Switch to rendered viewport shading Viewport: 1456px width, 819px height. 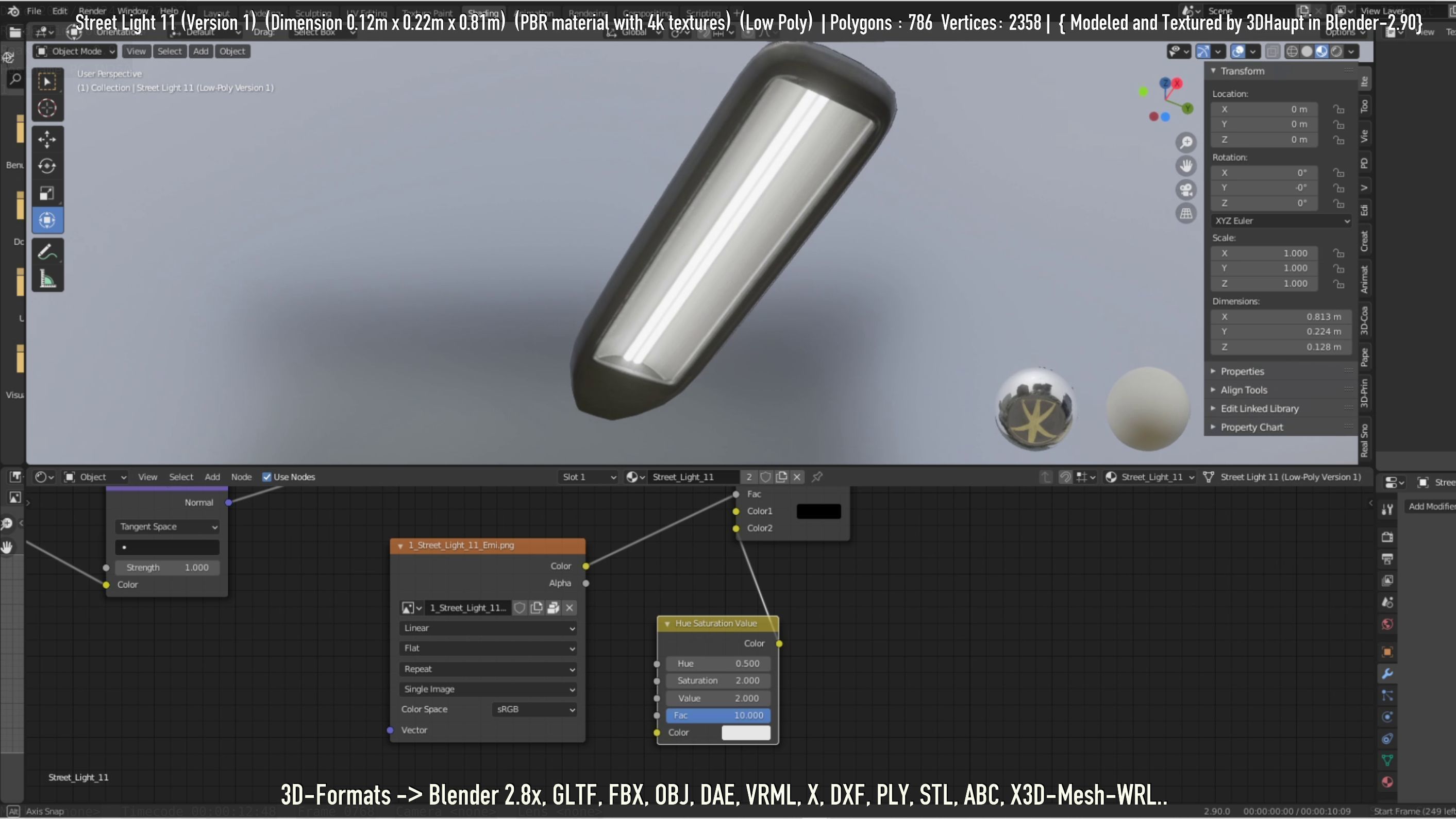click(1336, 52)
